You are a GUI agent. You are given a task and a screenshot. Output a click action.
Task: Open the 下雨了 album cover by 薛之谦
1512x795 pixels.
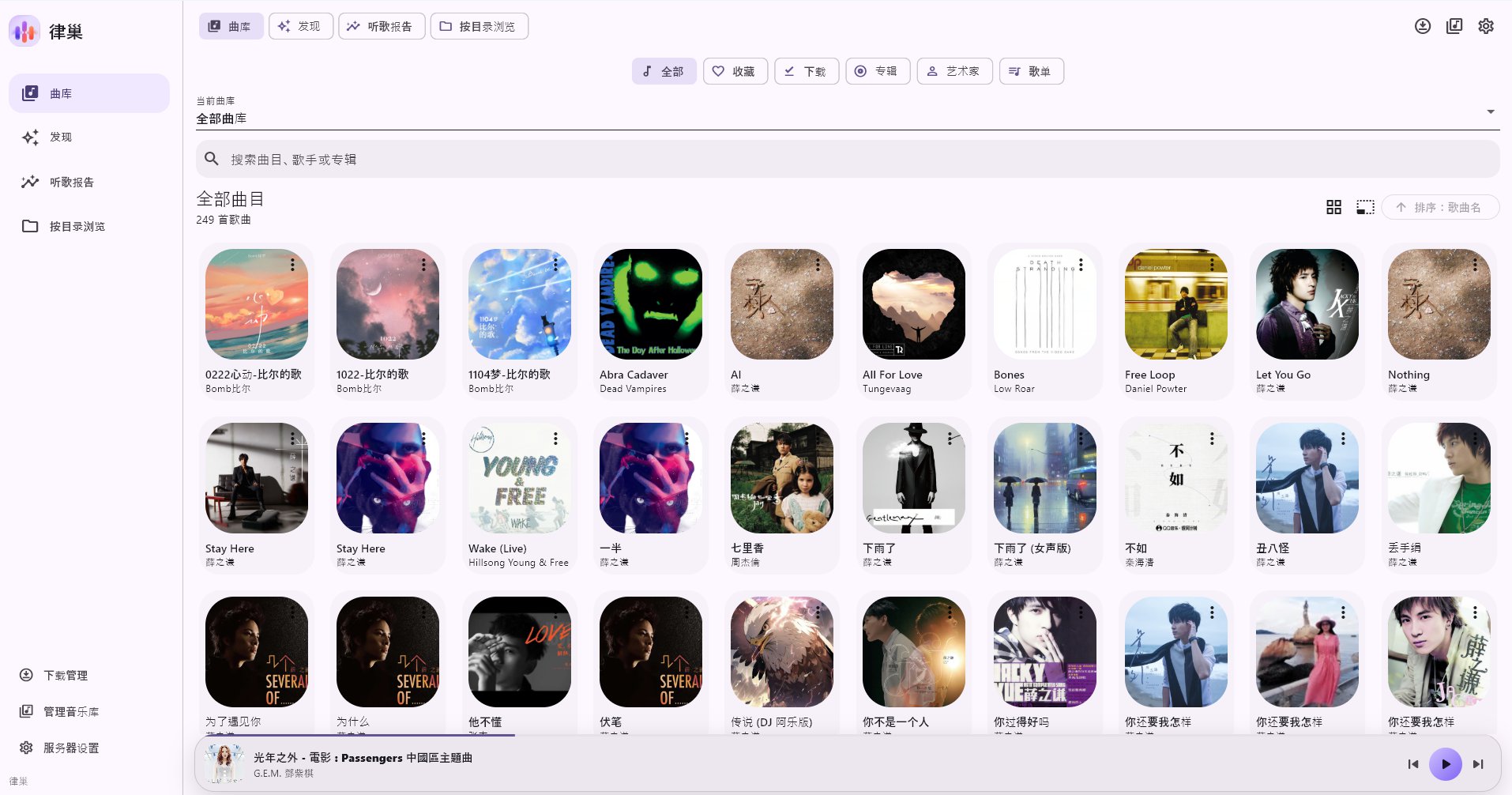click(914, 478)
